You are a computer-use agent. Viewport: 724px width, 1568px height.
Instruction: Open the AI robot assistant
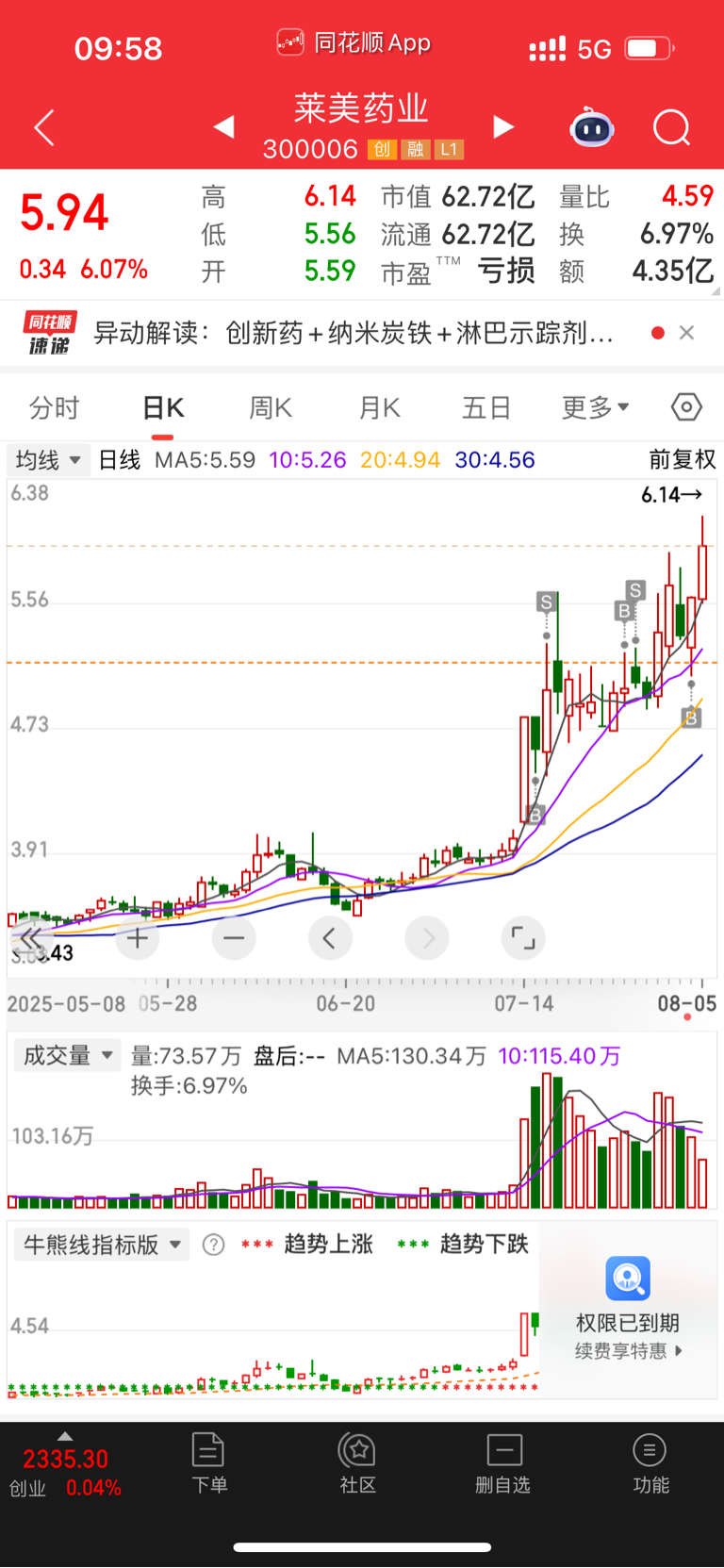(592, 127)
